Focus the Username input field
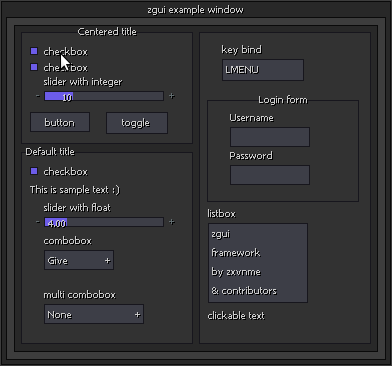Viewport: 392px width, 366px height. (270, 137)
